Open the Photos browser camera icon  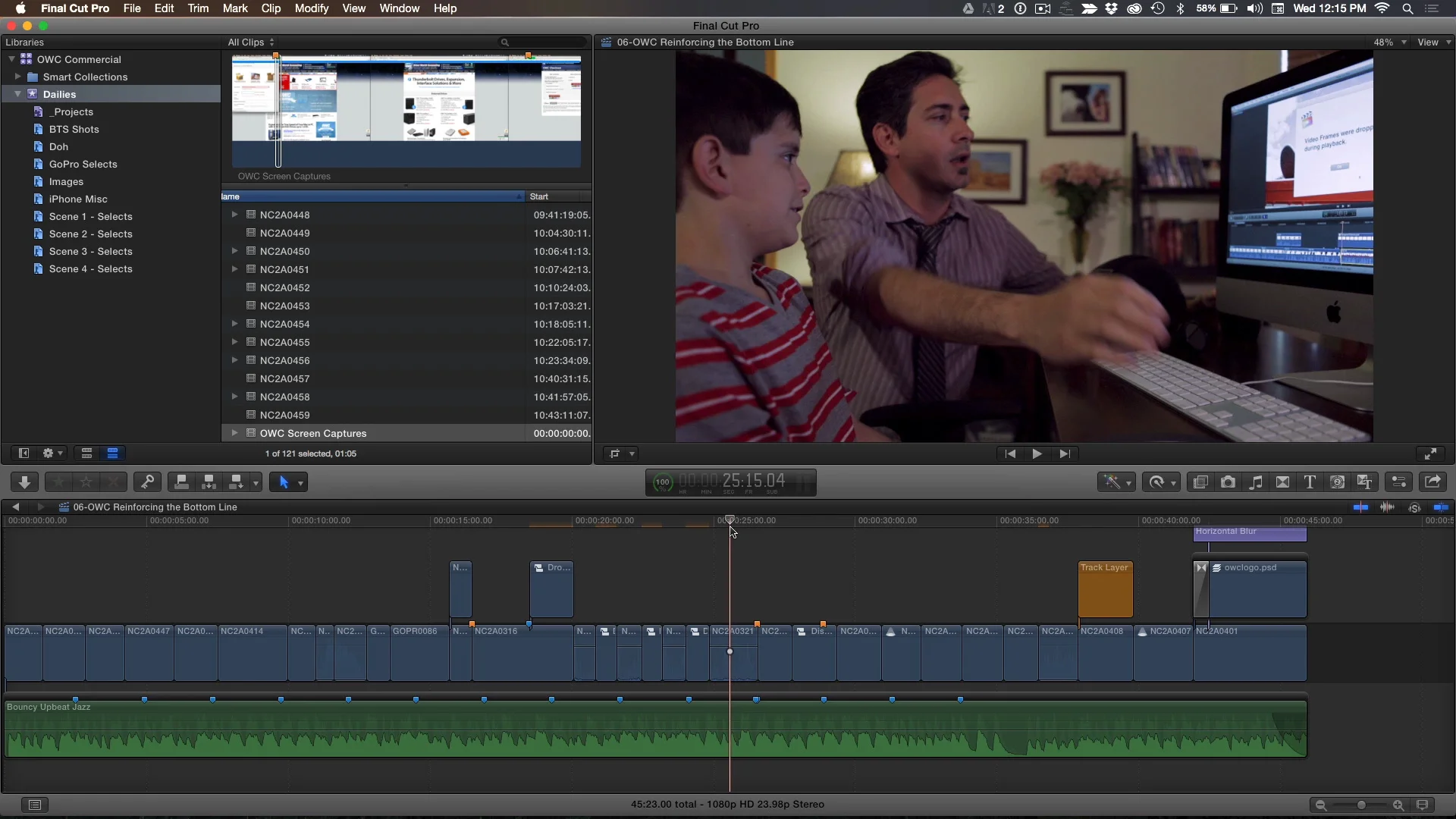(x=1228, y=482)
